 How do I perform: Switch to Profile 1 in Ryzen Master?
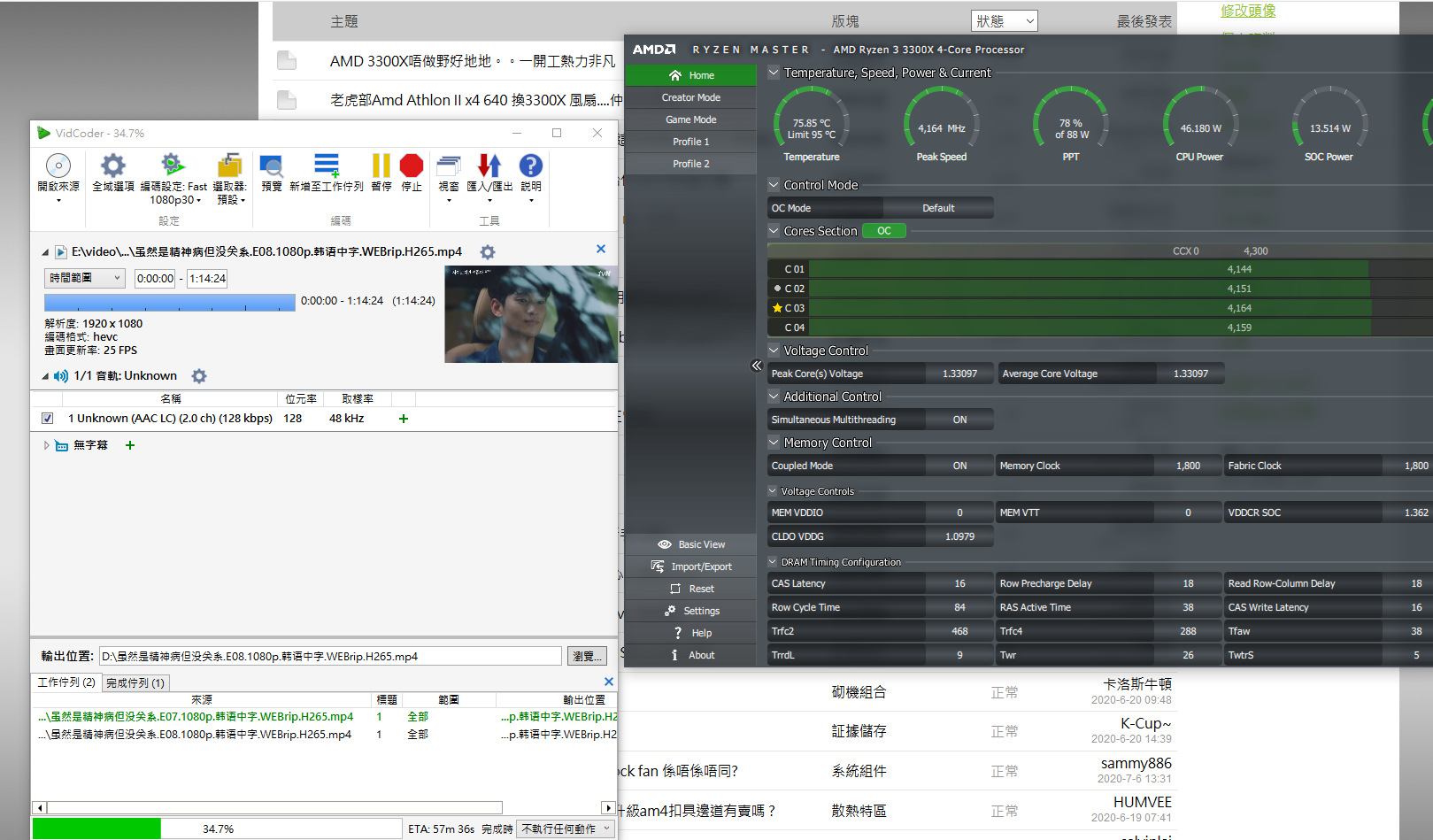[x=691, y=142]
